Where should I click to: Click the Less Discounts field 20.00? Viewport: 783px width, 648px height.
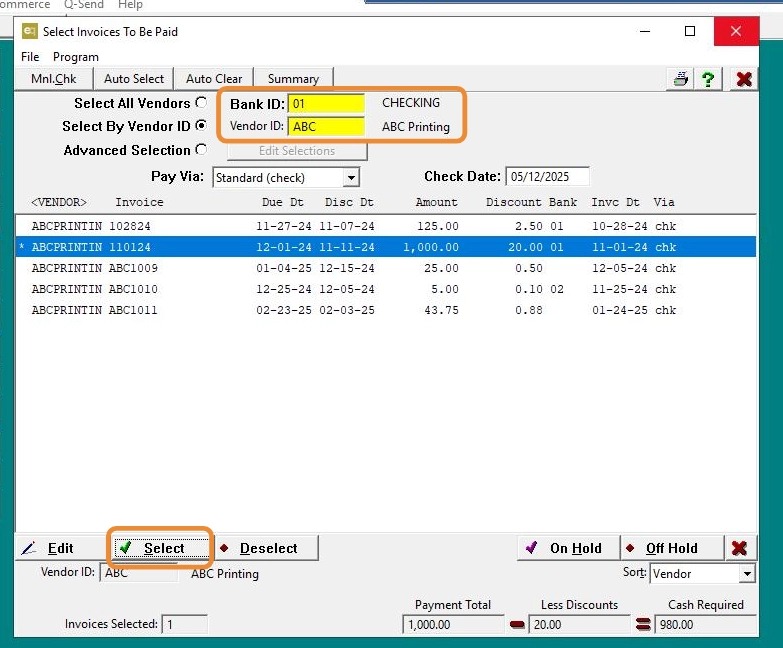pos(579,625)
